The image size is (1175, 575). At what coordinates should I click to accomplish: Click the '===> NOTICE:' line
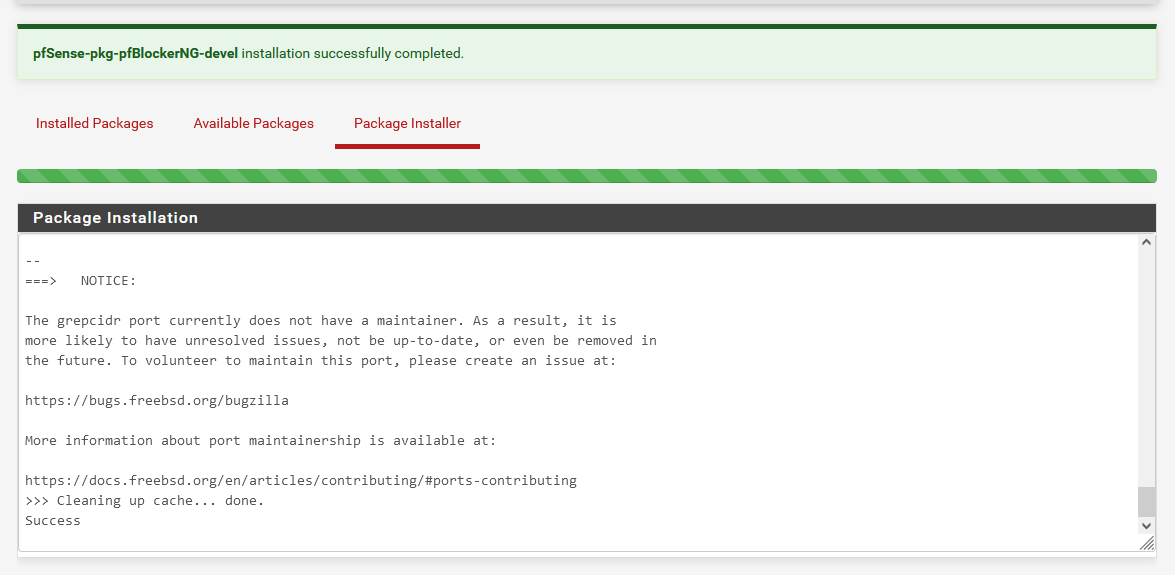81,281
